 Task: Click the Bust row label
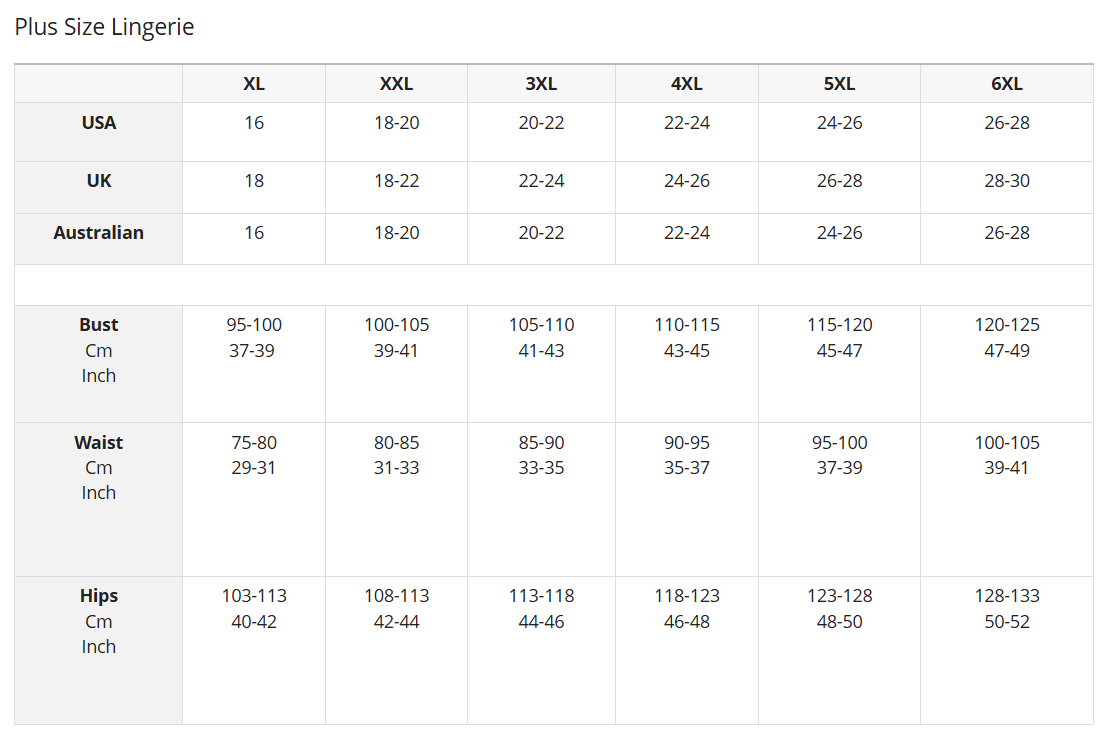[99, 325]
